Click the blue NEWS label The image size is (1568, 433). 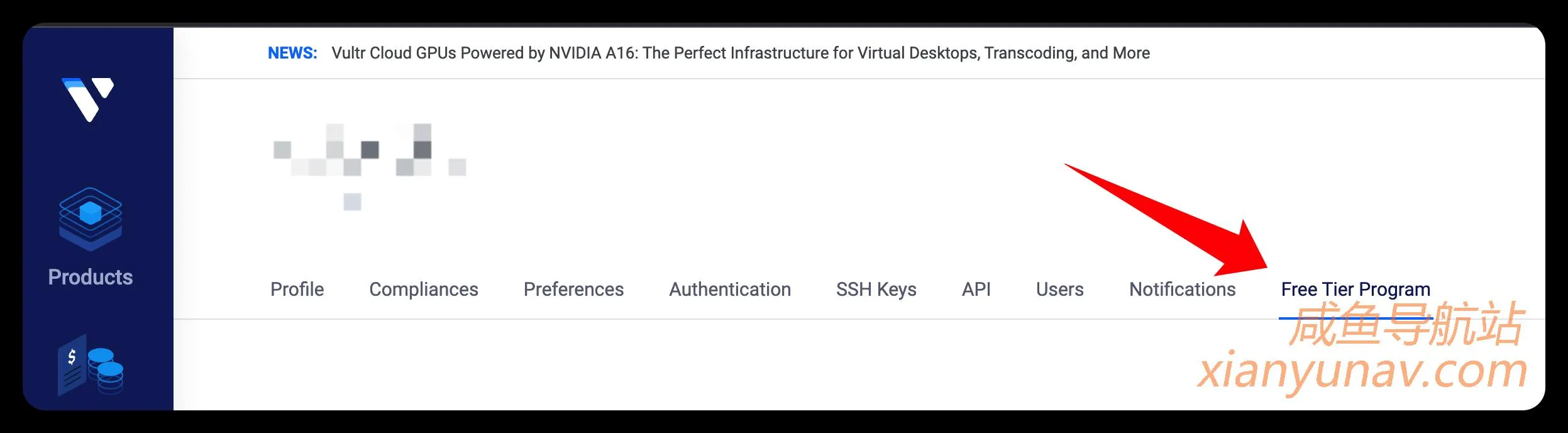(x=292, y=53)
